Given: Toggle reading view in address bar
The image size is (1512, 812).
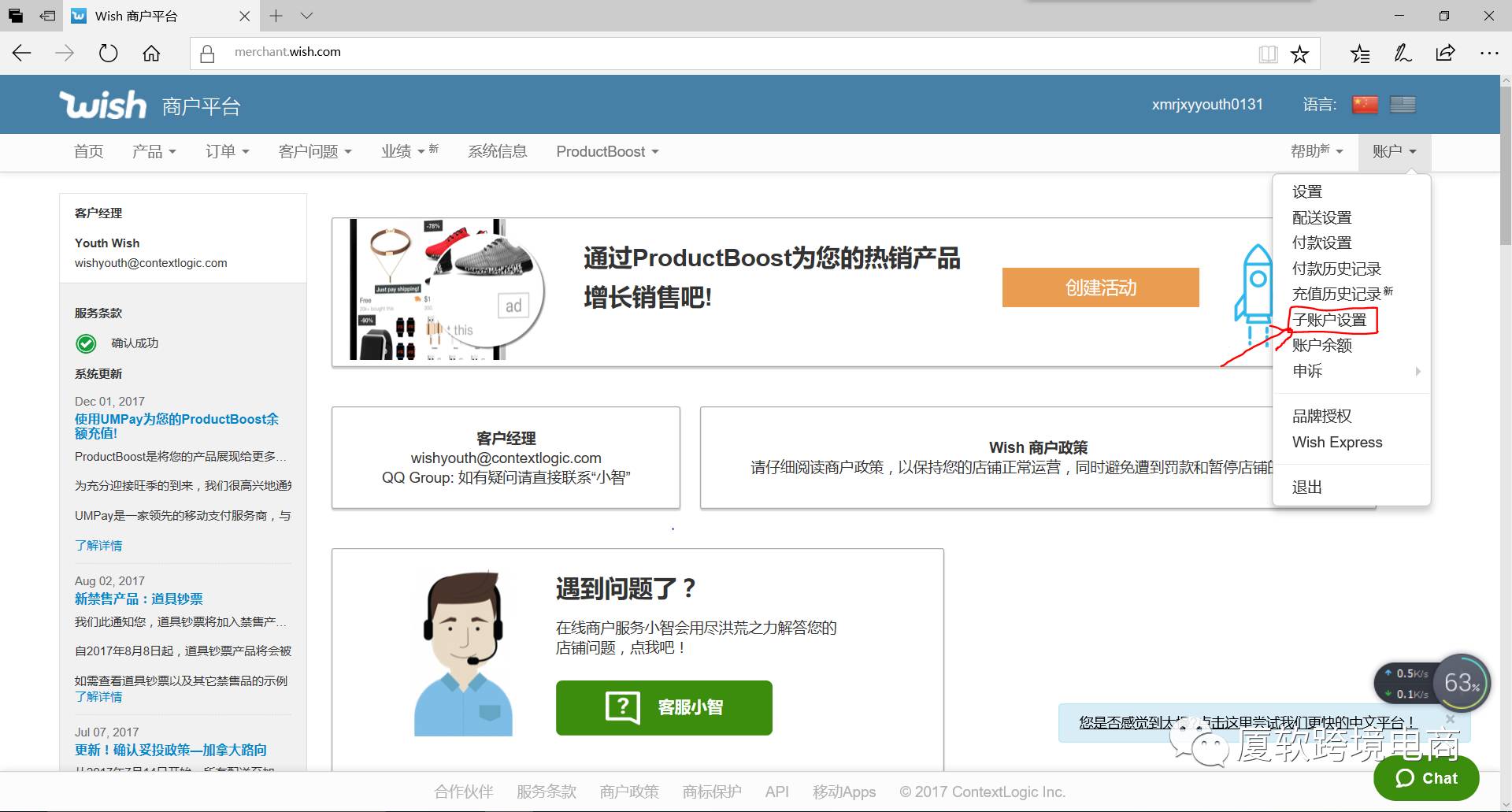Looking at the screenshot, I should coord(1268,54).
